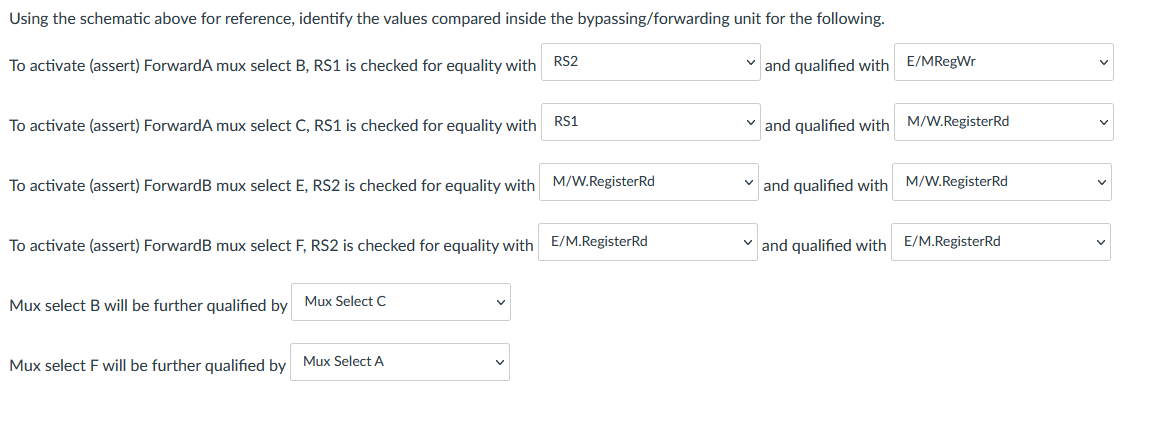This screenshot has height=429, width=1166.
Task: Open the Mux Select A dropdown
Action: click(400, 362)
